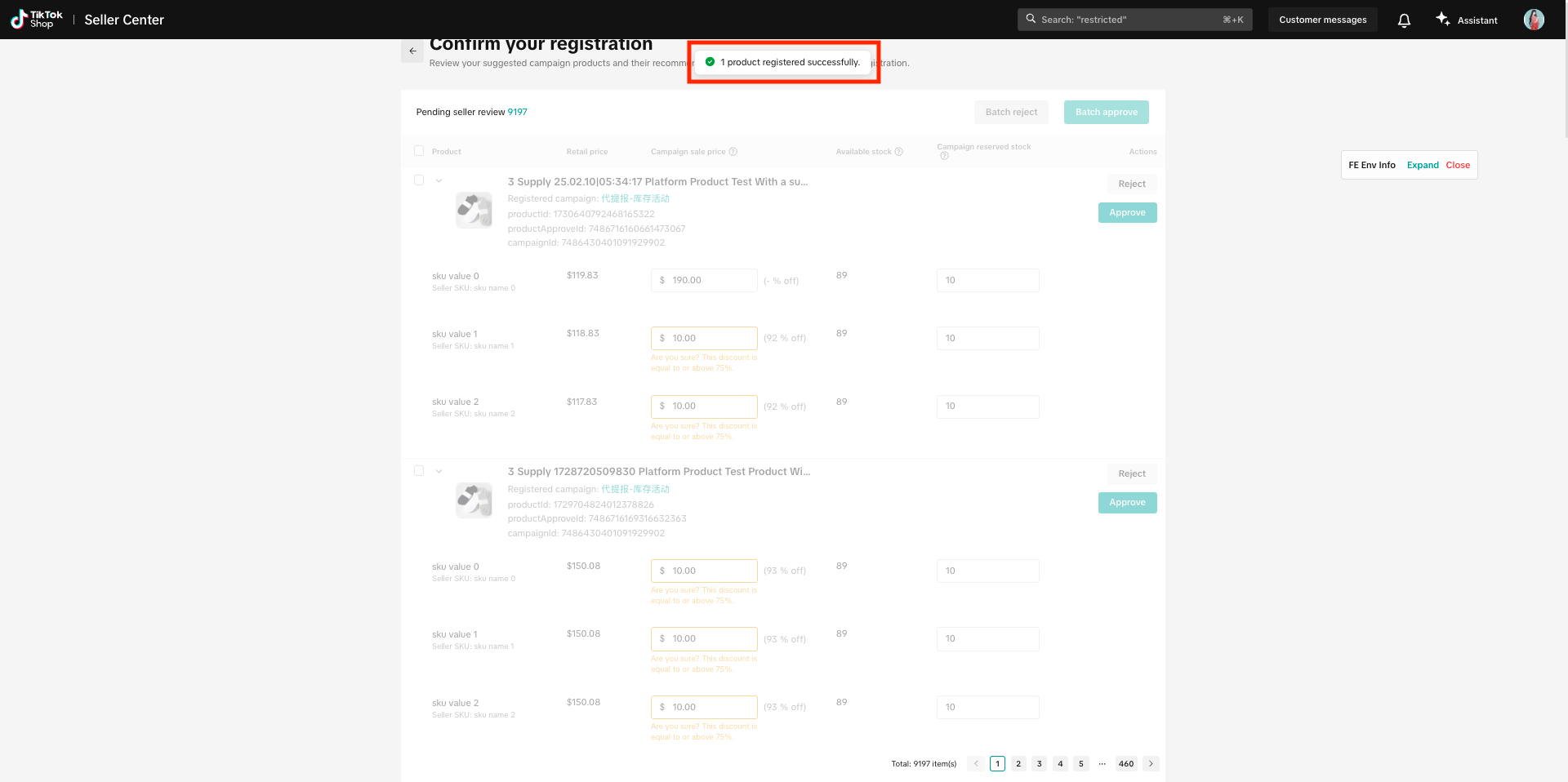
Task: Click the TikTok Shop logo
Action: pos(37,20)
